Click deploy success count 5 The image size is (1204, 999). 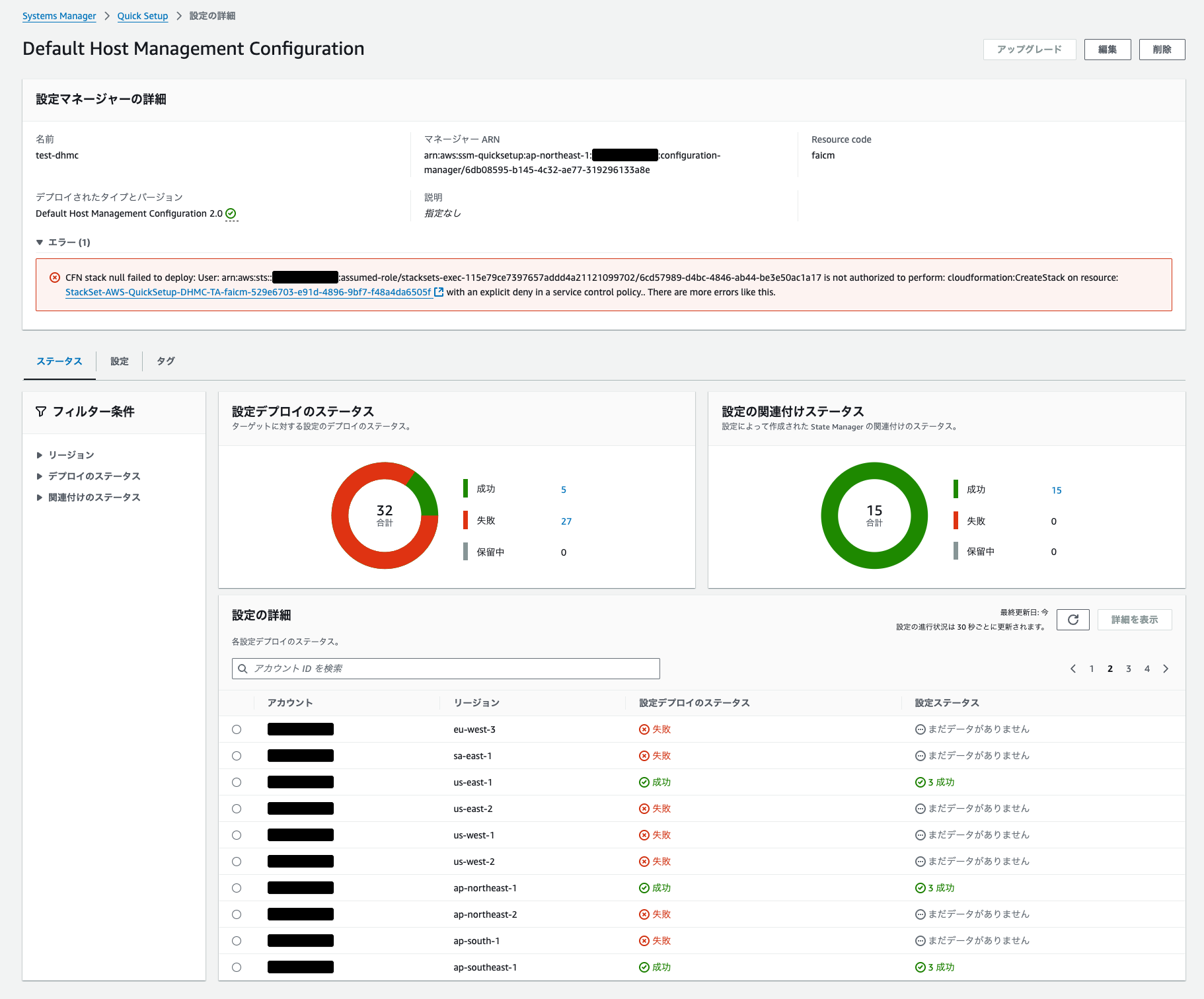564,490
